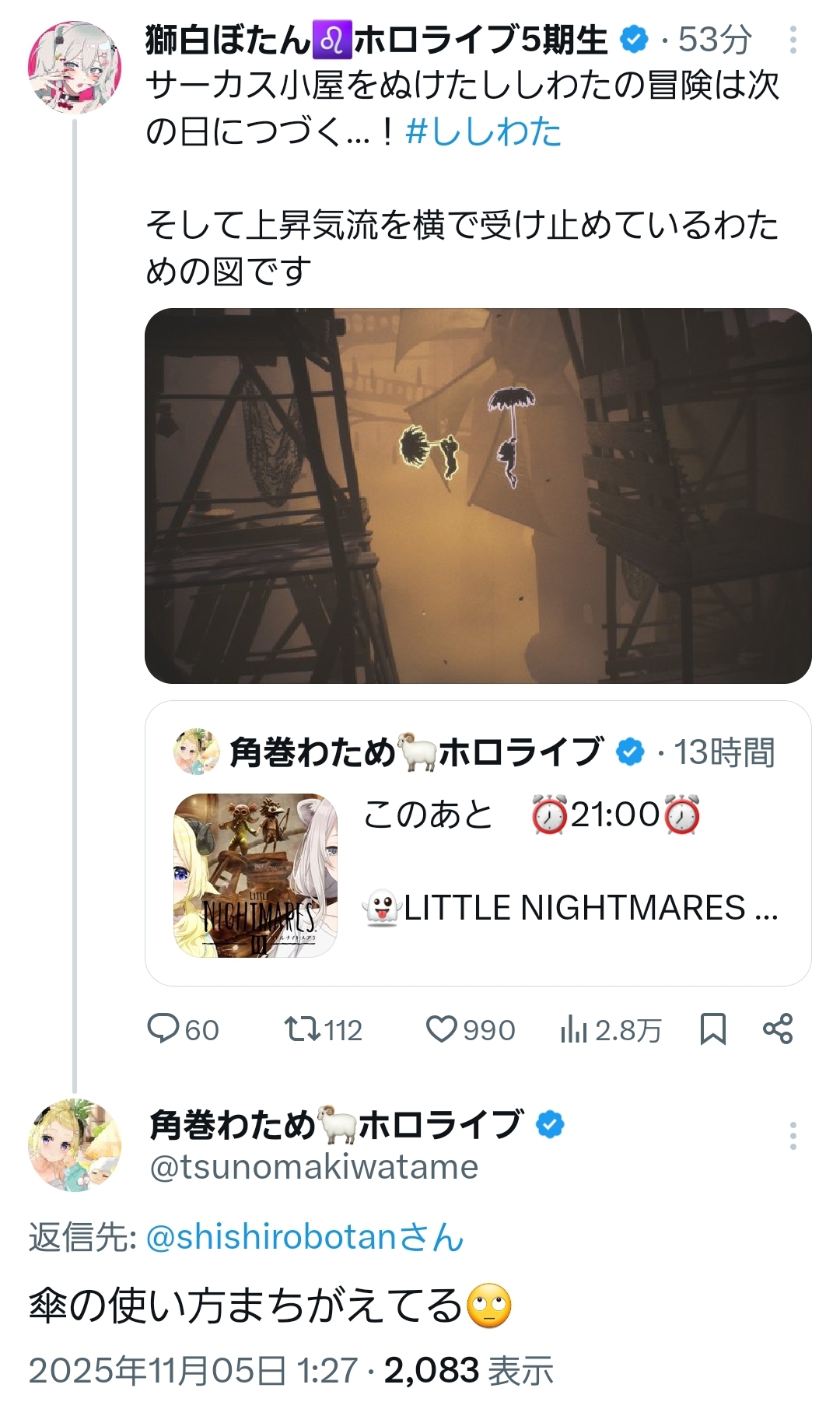Open more options on Botan's tweet
The image size is (840, 1416).
click(x=793, y=40)
